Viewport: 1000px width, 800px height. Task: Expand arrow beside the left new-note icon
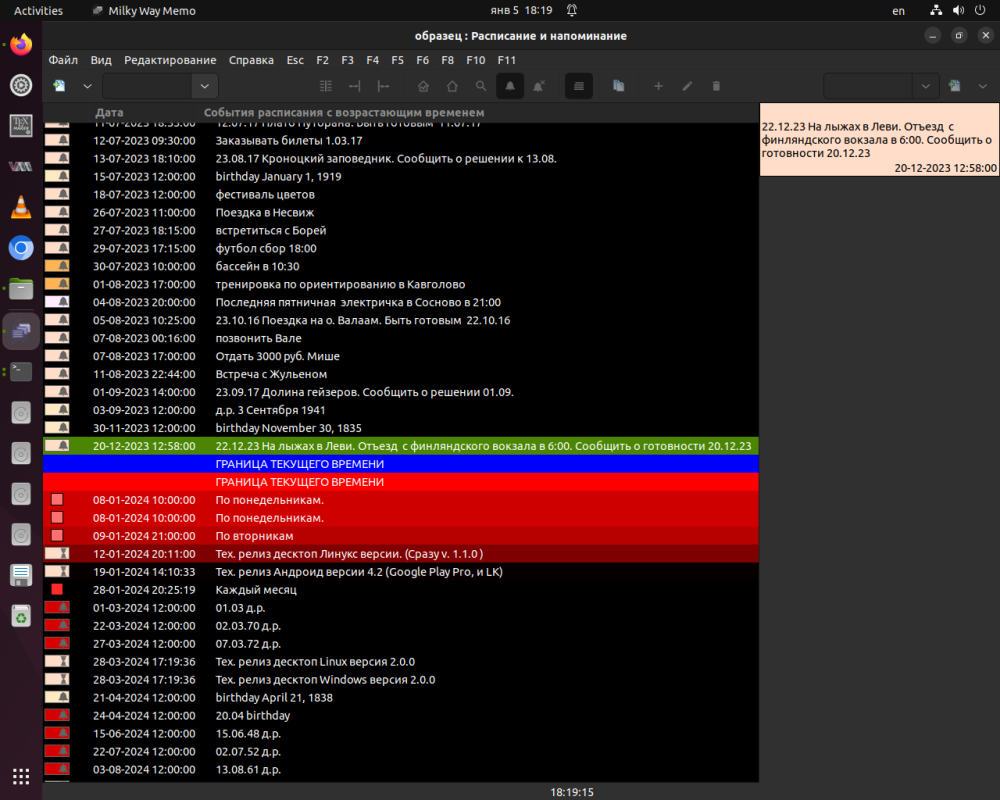pyautogui.click(x=87, y=86)
